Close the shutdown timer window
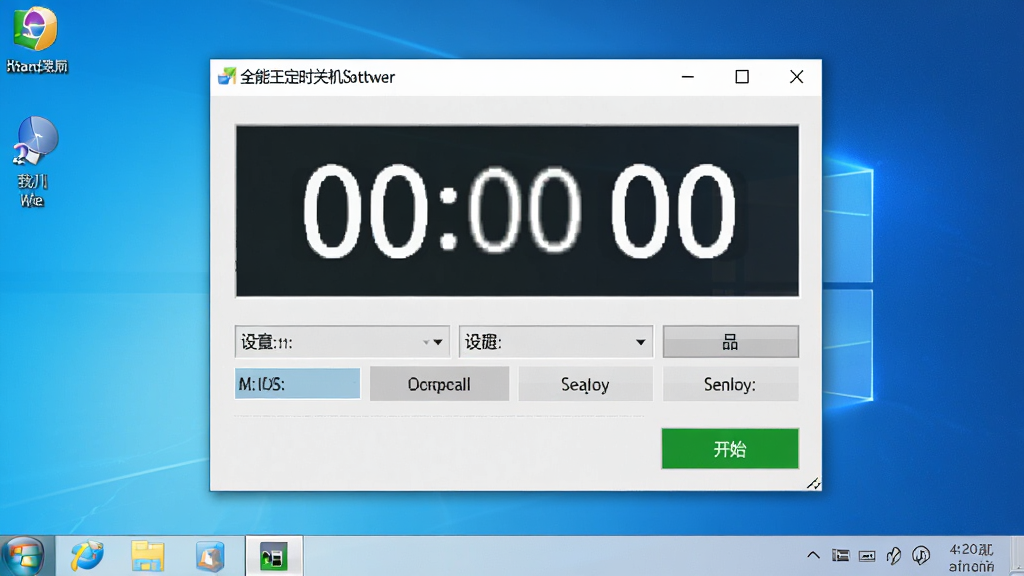The height and width of the screenshot is (576, 1024). (796, 76)
